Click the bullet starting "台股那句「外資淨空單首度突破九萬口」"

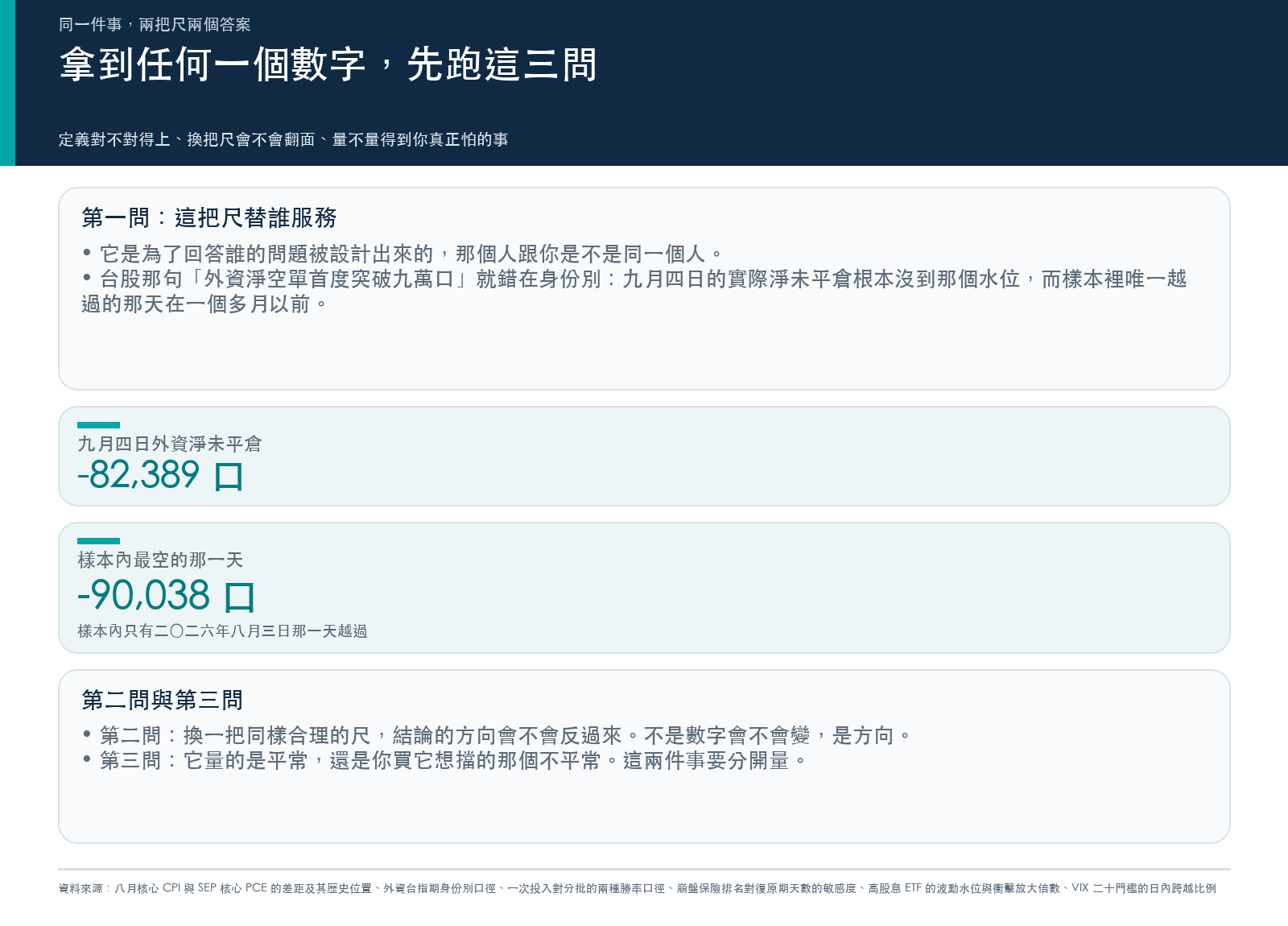tap(634, 291)
